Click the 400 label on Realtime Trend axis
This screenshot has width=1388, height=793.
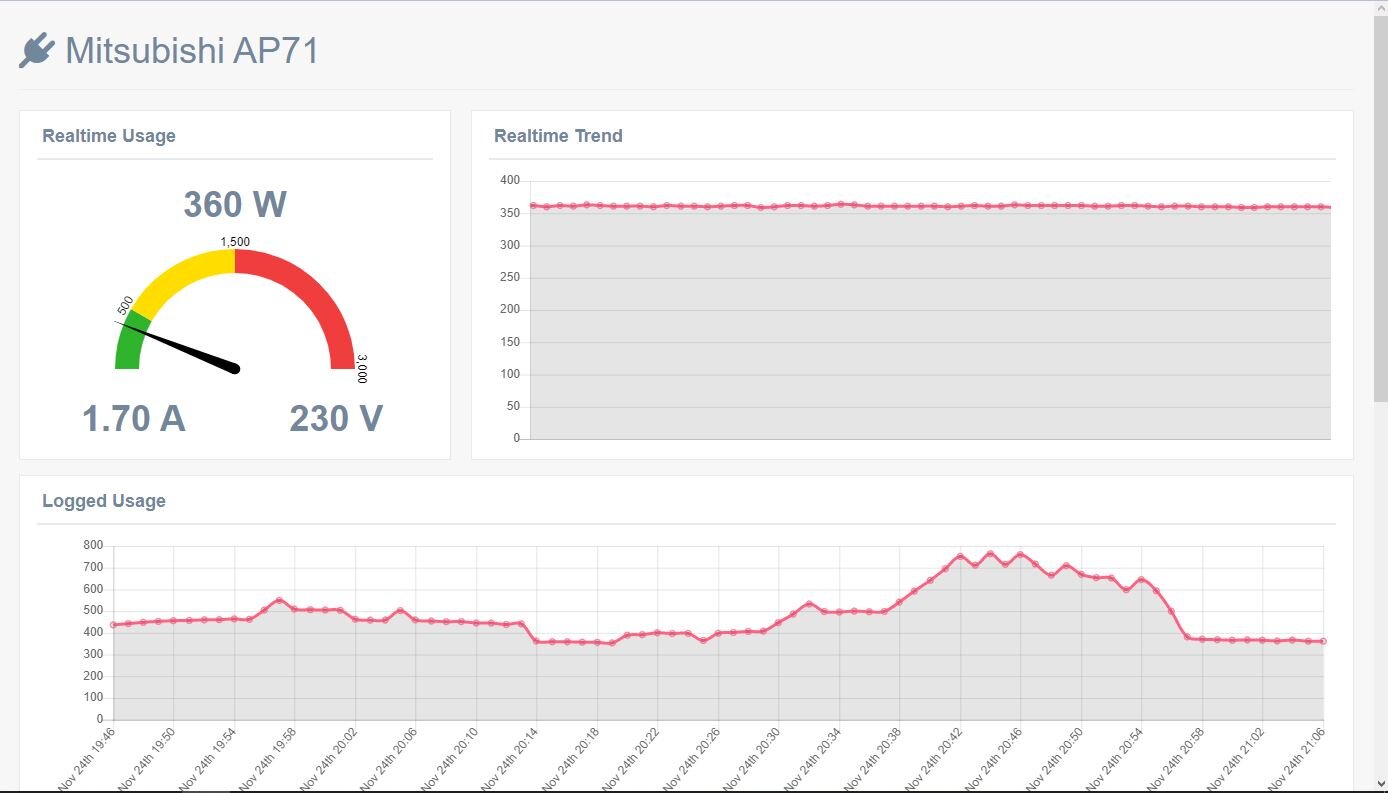pos(510,180)
